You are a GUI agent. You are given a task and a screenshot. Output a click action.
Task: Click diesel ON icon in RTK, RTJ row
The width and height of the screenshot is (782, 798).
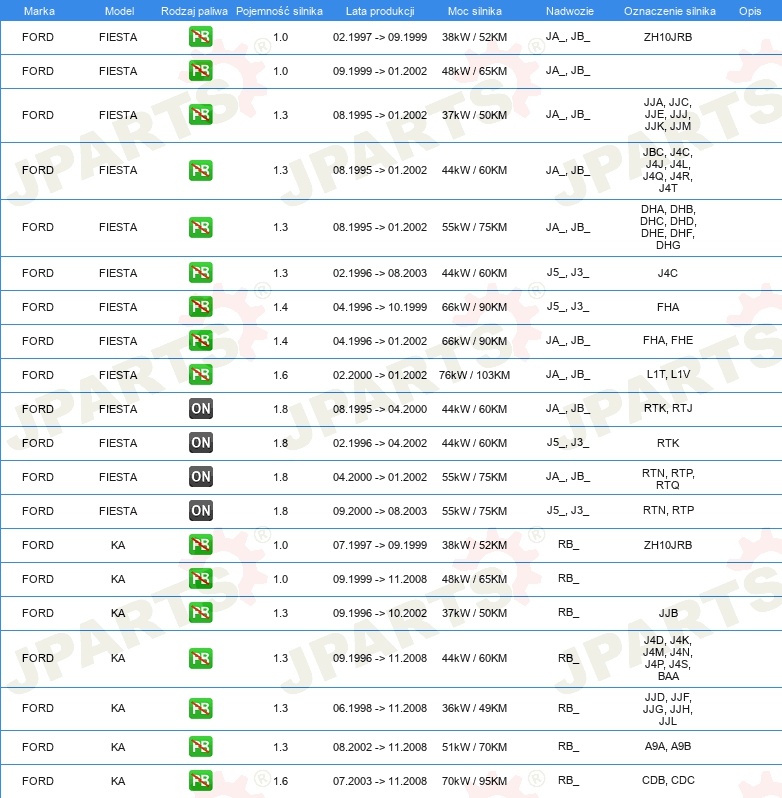200,409
